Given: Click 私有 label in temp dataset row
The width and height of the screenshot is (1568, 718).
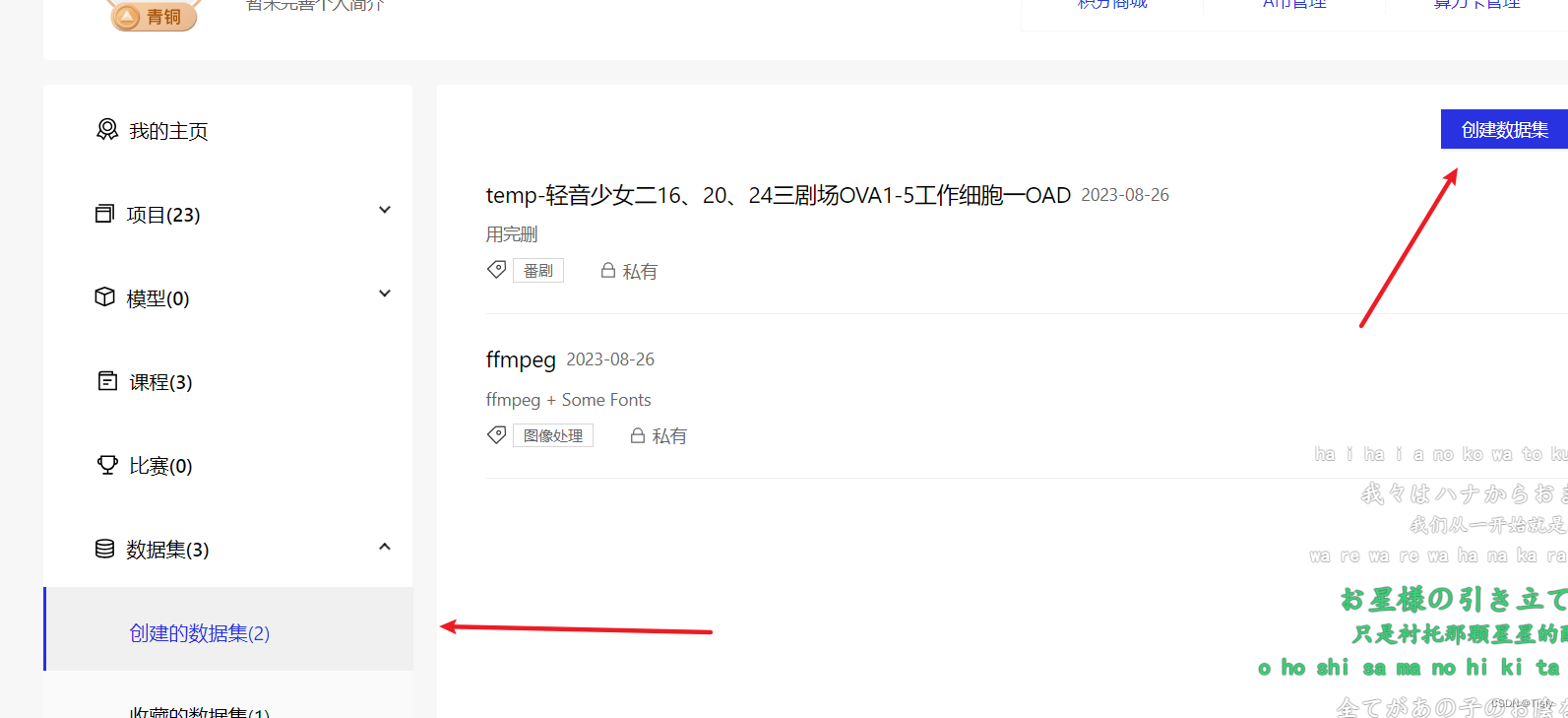Looking at the screenshot, I should point(640,271).
